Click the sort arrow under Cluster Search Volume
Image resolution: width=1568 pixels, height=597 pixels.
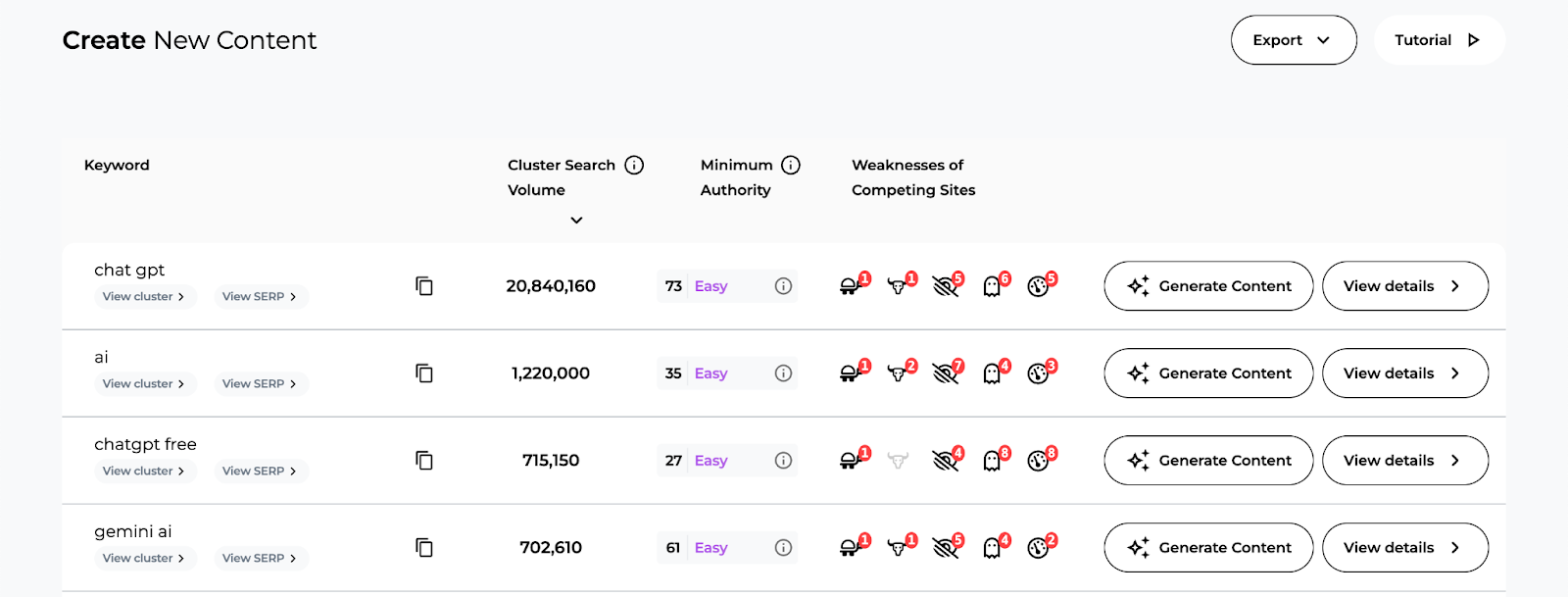[575, 220]
